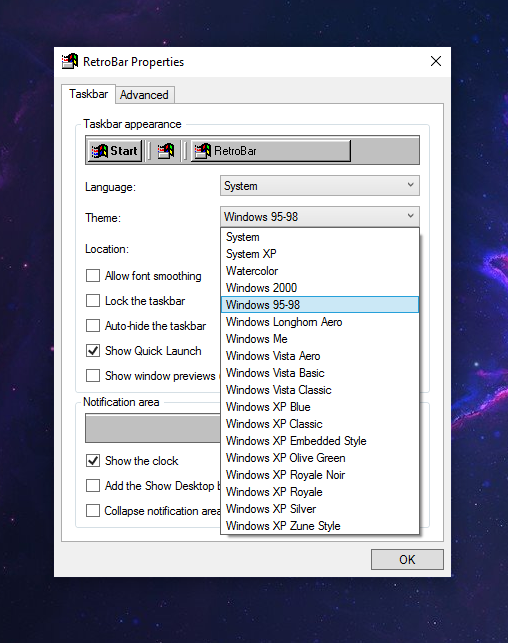Open the Language dropdown

[320, 186]
